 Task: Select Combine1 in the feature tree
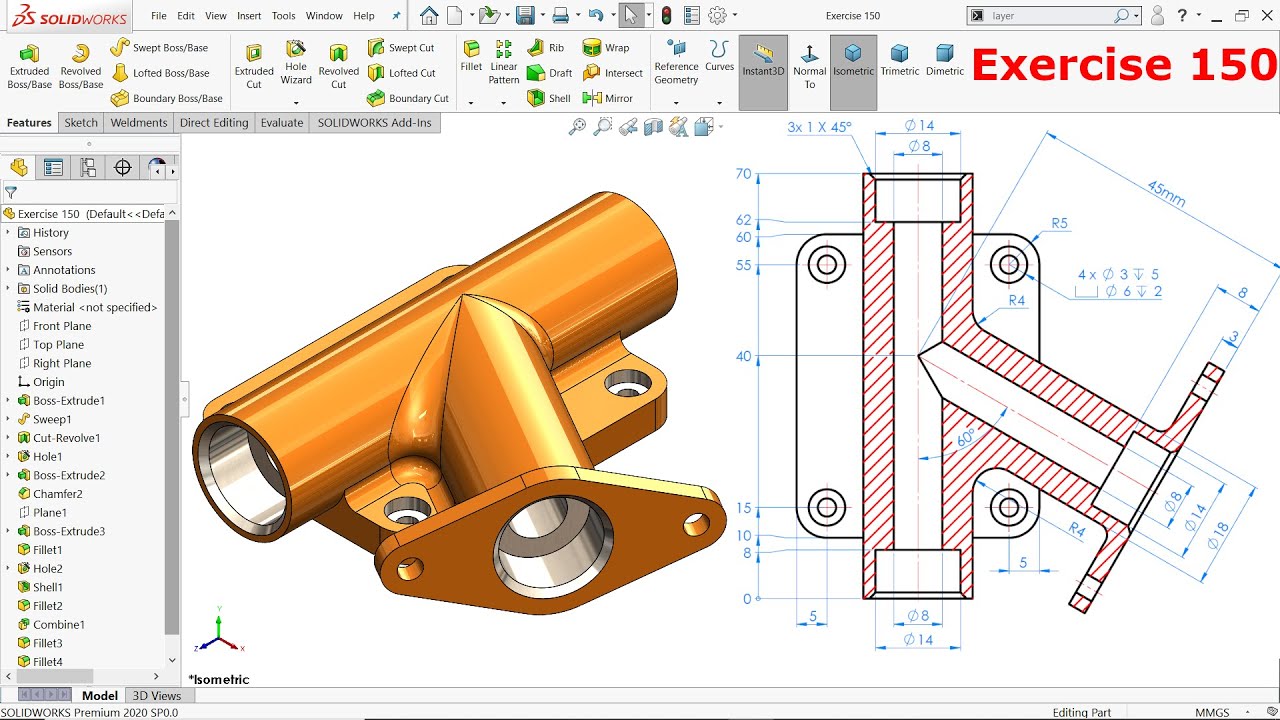pyautogui.click(x=50, y=624)
